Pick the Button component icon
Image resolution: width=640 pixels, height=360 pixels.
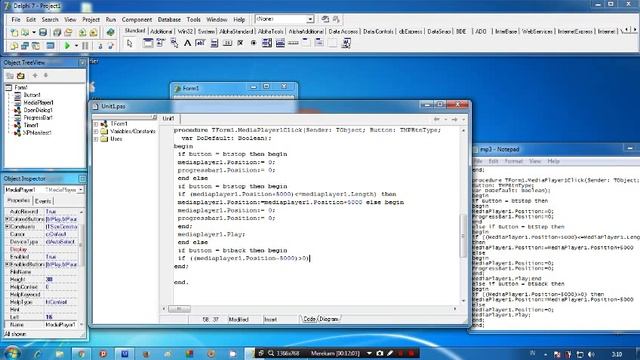[227, 43]
